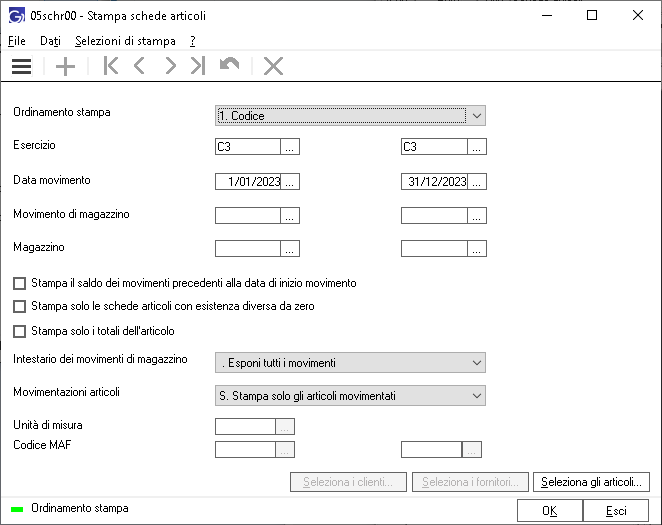Go to first record toolbar icon
Viewport: 662px width, 525px height.
pos(111,66)
